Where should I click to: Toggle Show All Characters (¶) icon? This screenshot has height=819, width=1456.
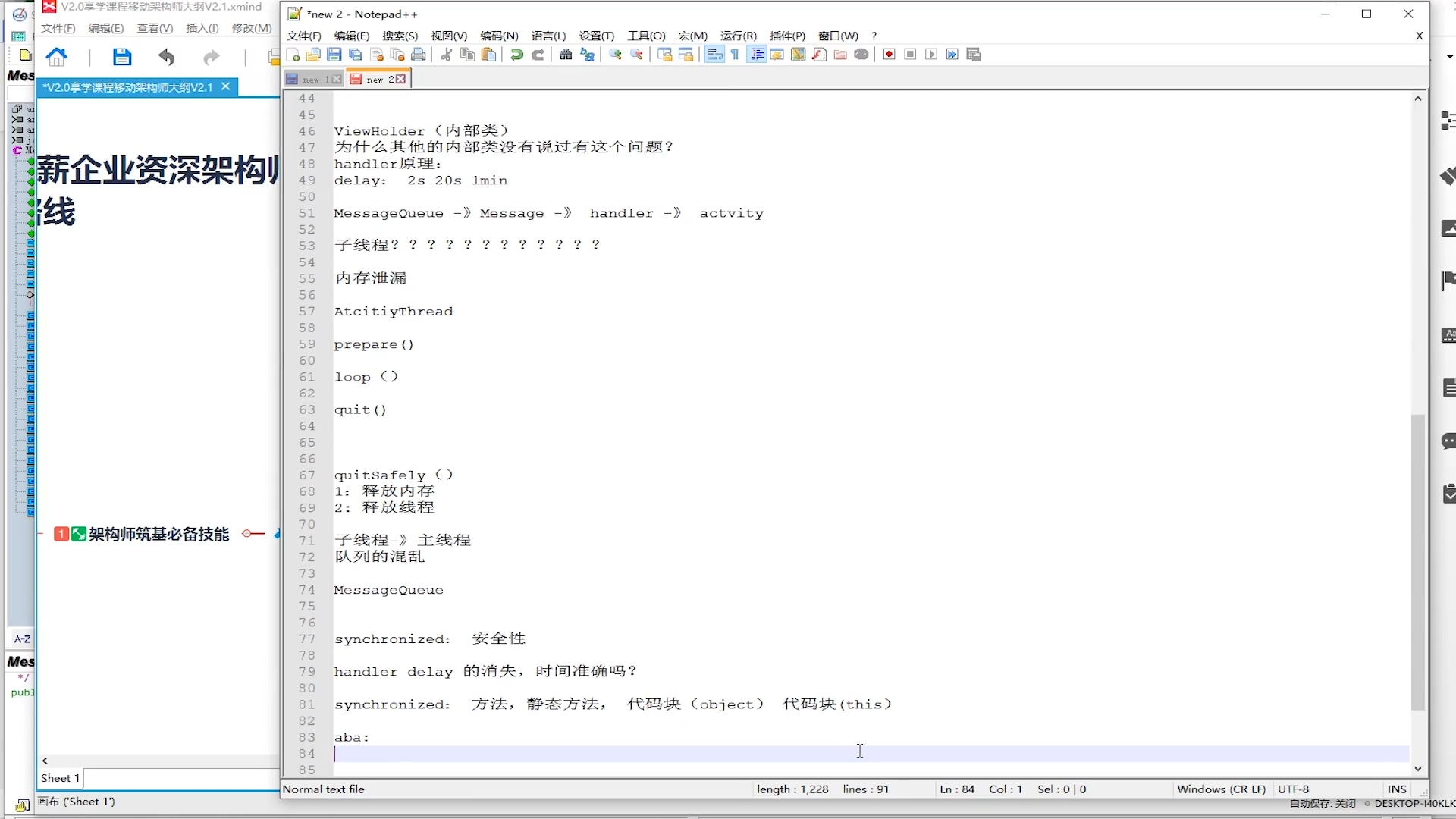click(735, 55)
